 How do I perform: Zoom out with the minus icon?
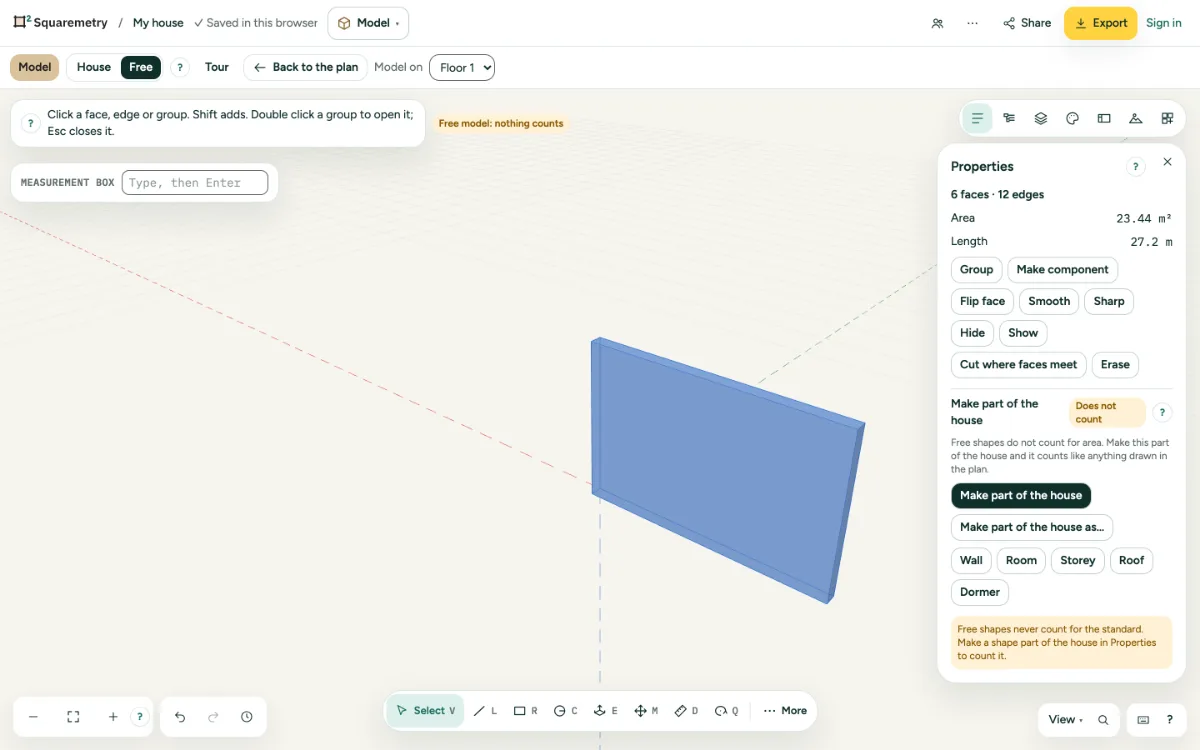coord(33,717)
